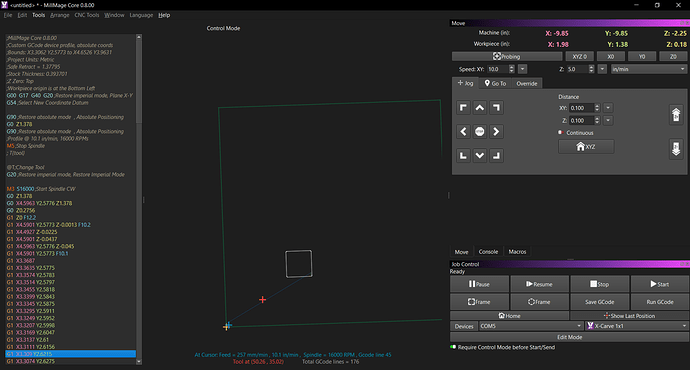Select the Move tab at bottom
690x370 pixels.
(461, 252)
